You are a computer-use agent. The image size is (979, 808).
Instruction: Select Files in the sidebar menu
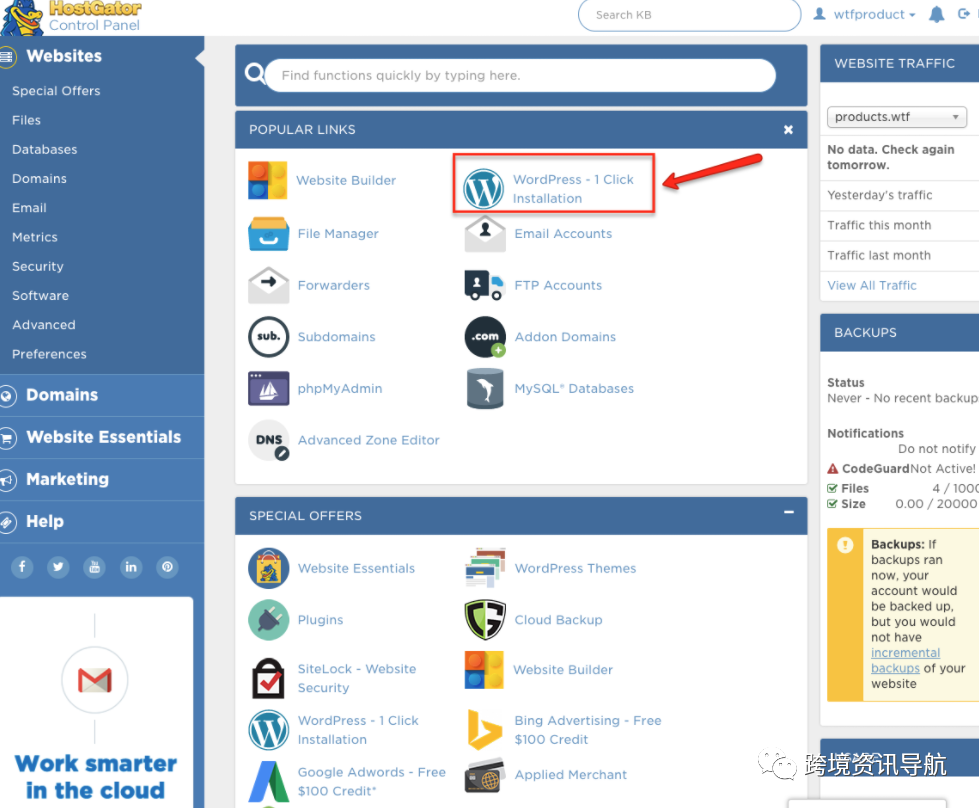click(x=26, y=120)
